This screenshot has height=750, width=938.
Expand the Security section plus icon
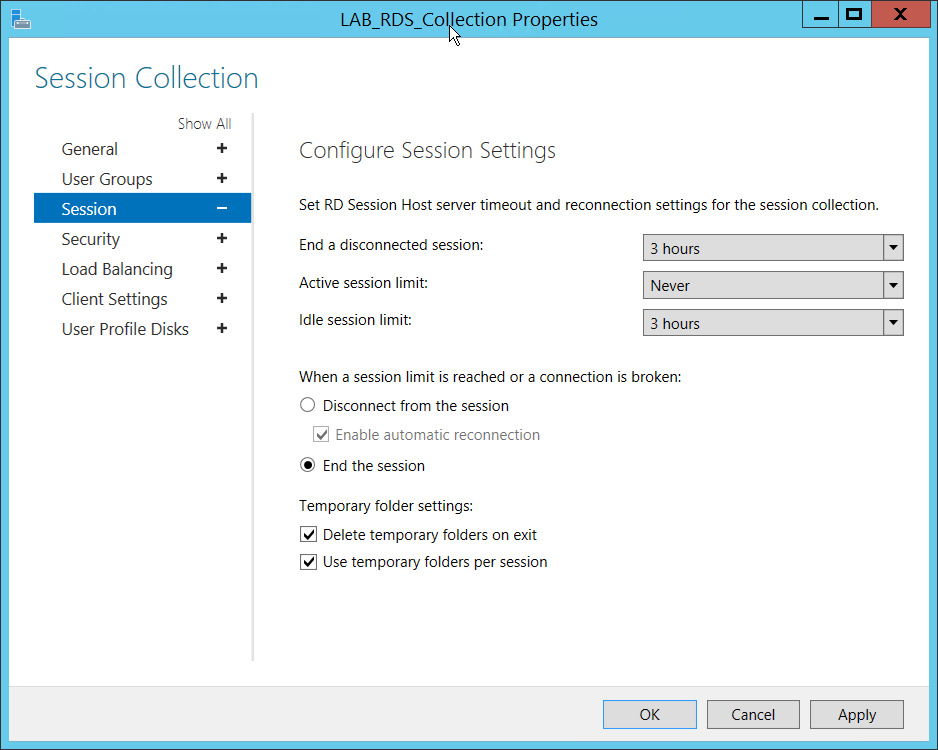coord(222,239)
